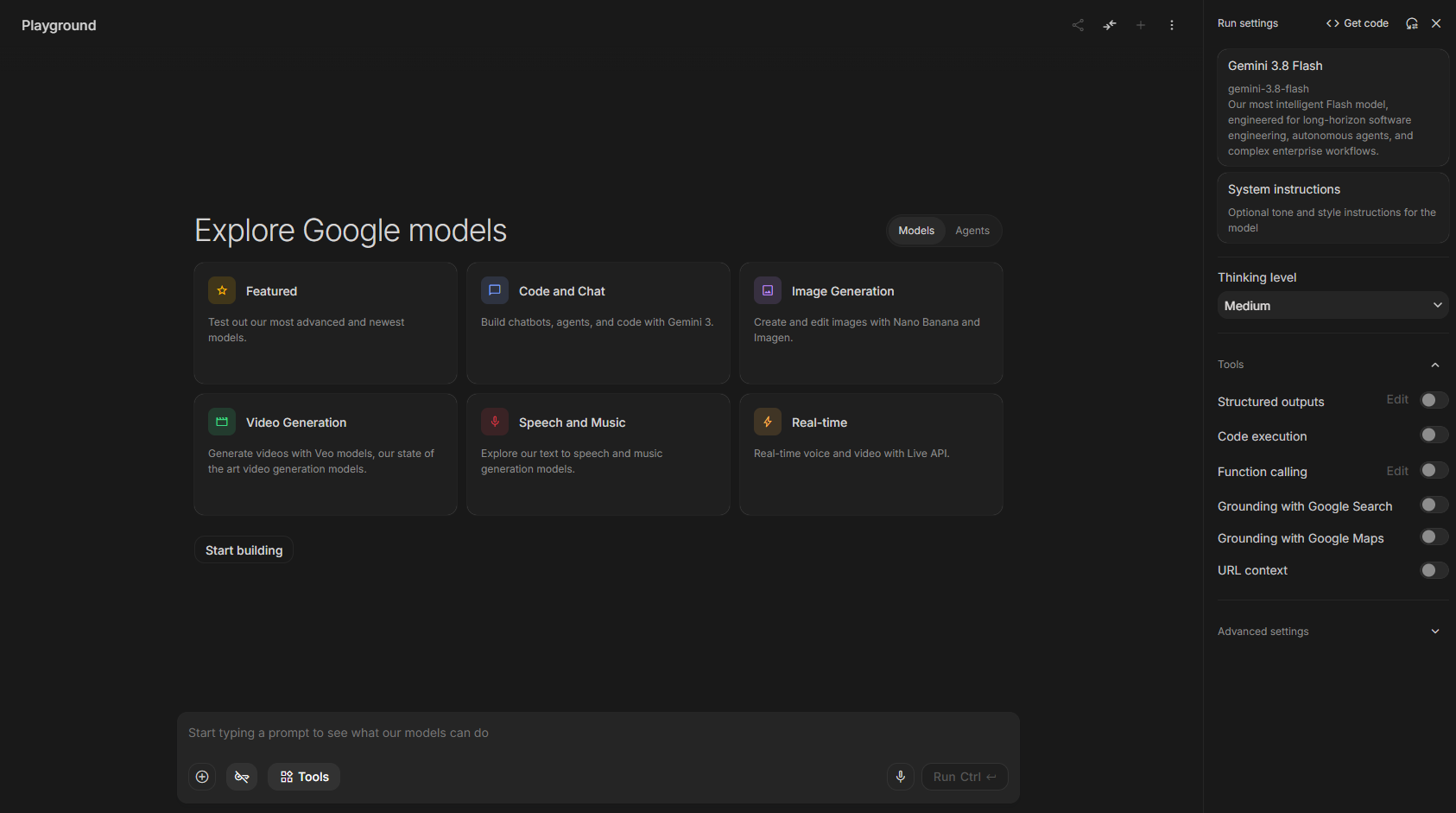Click the plus new chat icon
The width and height of the screenshot is (1456, 813).
1141,25
